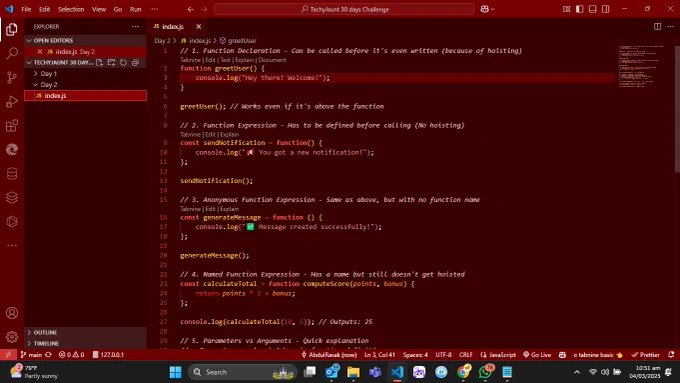680x383 pixels.
Task: Open the Edge browser tools icon in activity bar
Action: click(12, 150)
